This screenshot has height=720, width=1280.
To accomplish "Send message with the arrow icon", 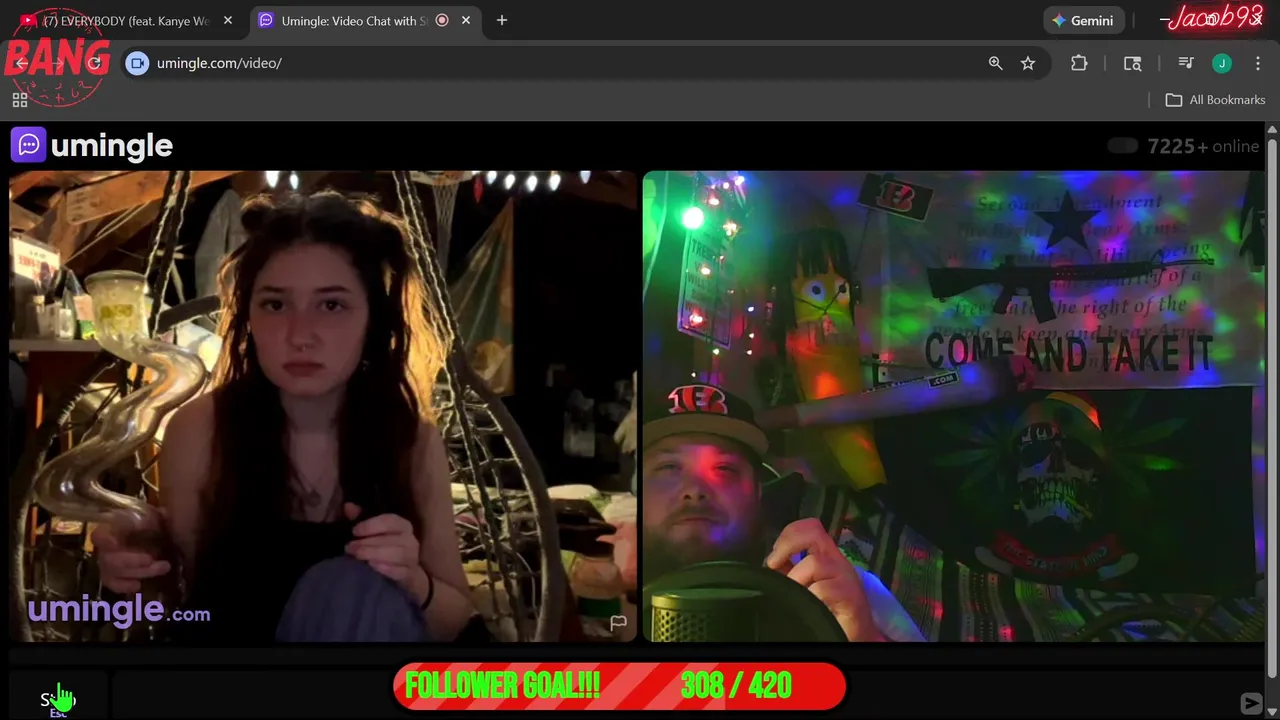I will pos(1251,703).
